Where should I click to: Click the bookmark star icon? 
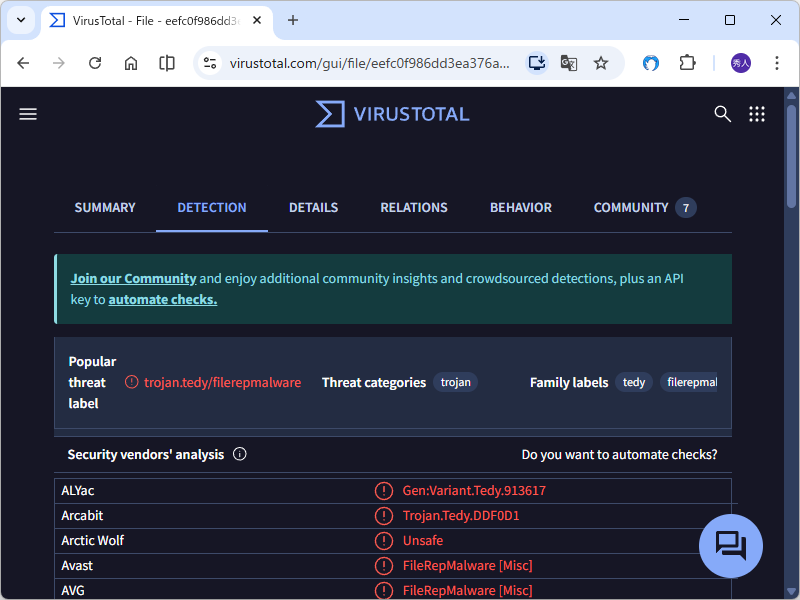click(x=601, y=62)
